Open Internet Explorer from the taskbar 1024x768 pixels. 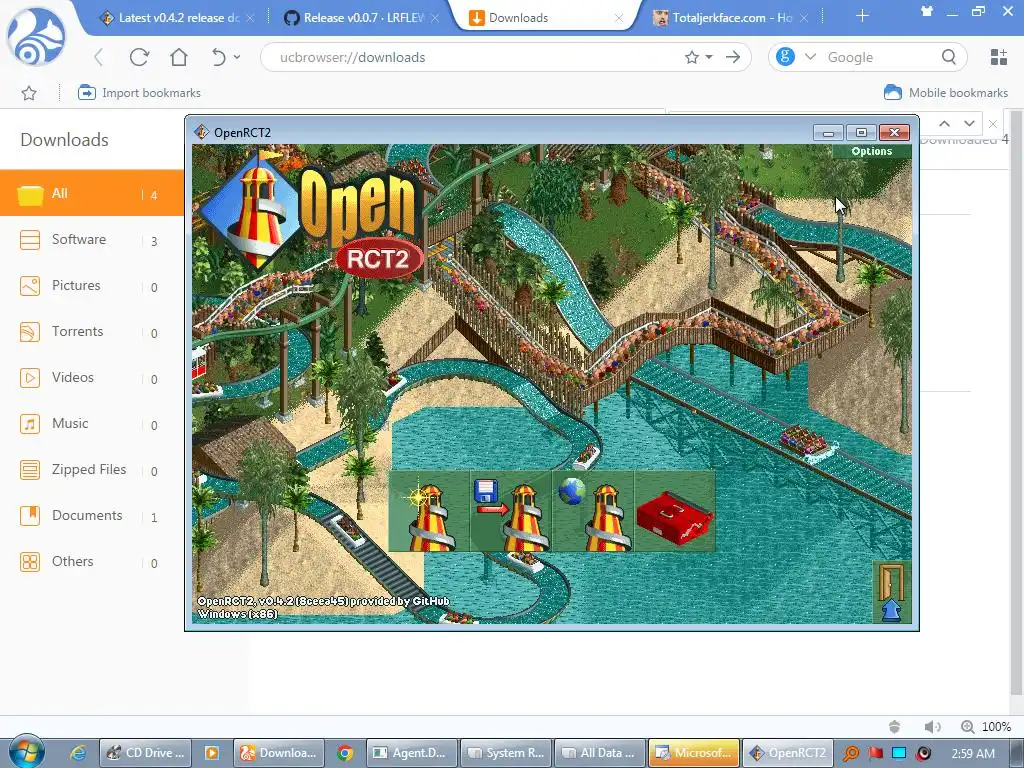(78, 753)
